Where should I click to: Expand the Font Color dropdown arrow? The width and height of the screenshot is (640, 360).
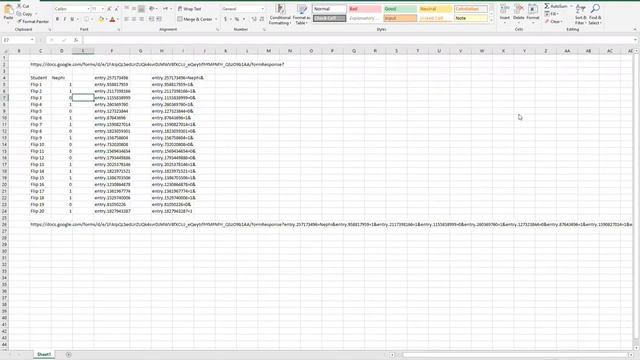(x=118, y=19)
